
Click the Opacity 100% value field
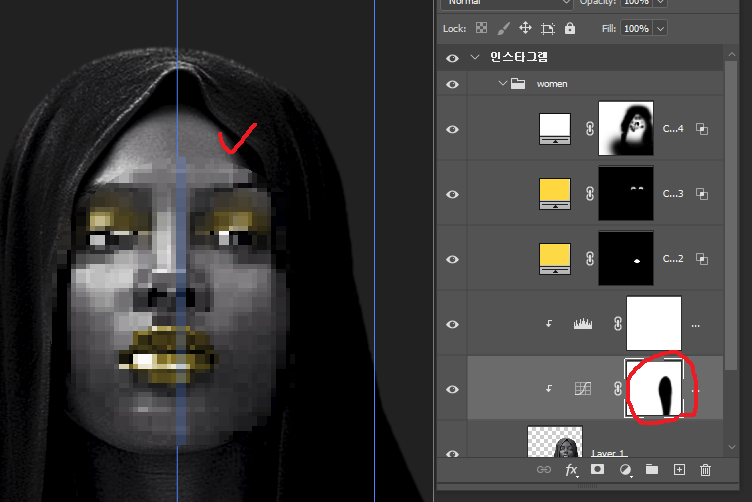(636, 2)
